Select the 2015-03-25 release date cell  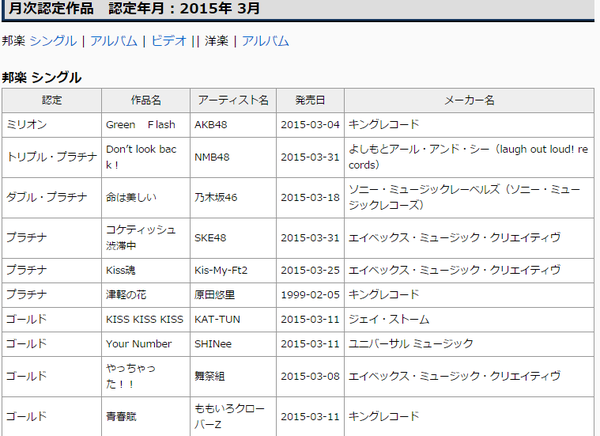(310, 270)
